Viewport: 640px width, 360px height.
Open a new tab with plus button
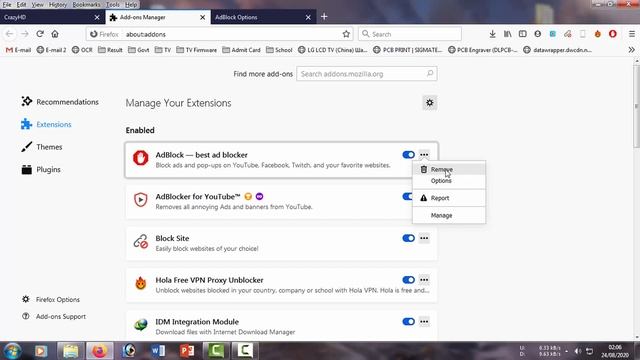coord(324,17)
